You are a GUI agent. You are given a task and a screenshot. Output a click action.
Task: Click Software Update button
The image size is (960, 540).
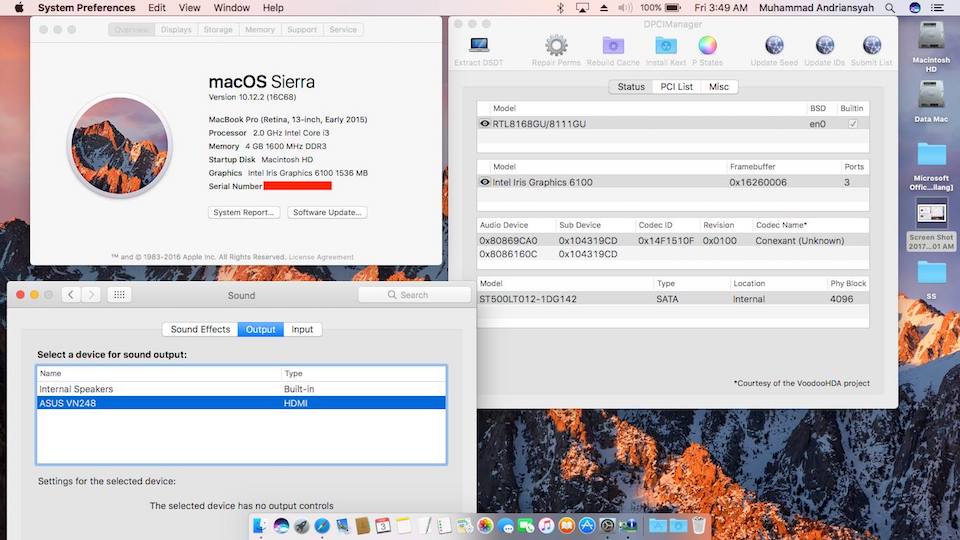(x=327, y=212)
